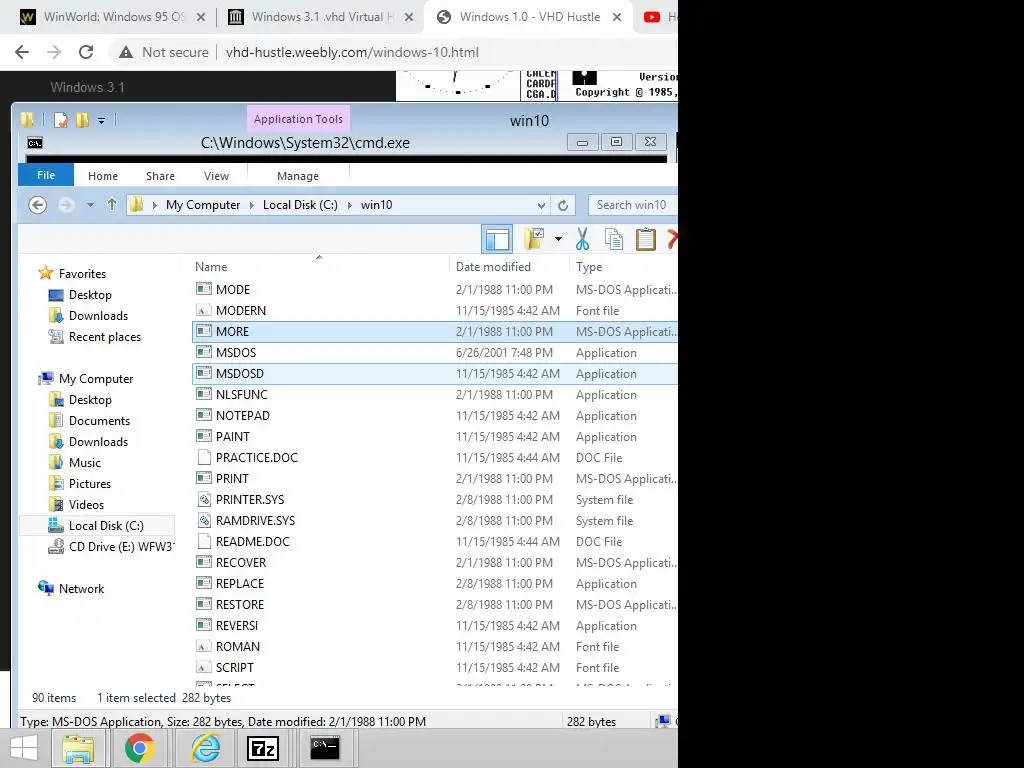Switch to the Share ribbon tab
This screenshot has height=768, width=1024.
coord(161,176)
